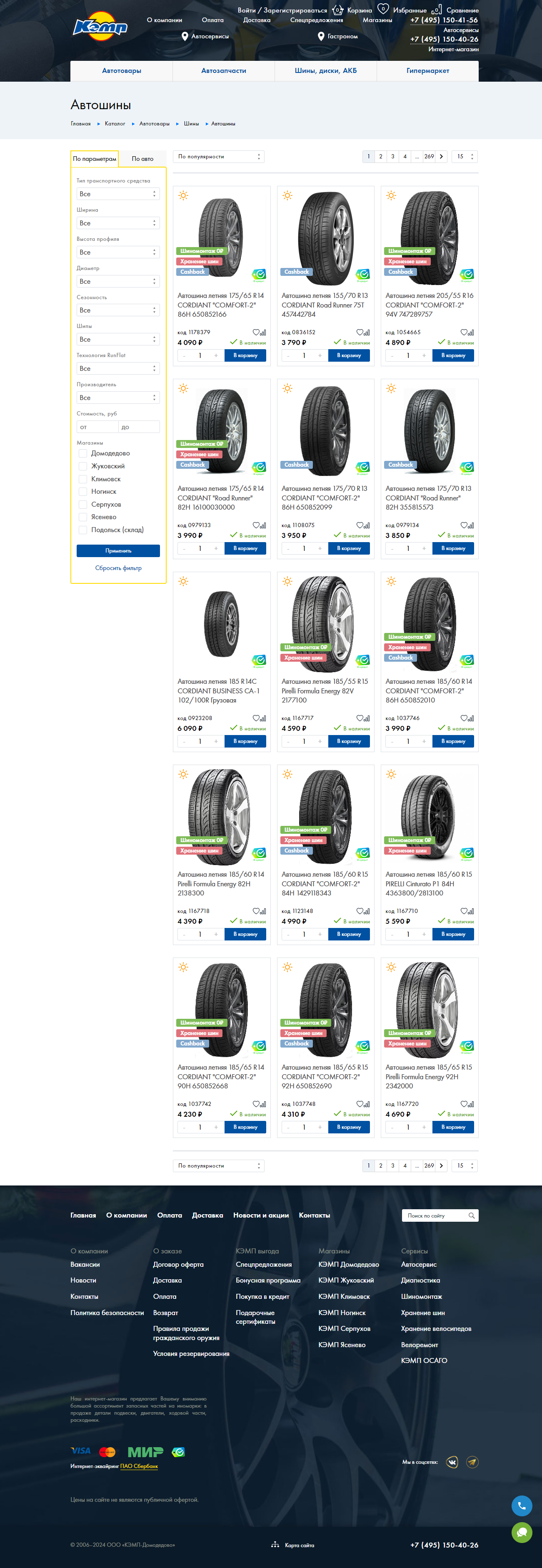Check the Домодедово store checkbox
Viewport: 542px width, 1568px height.
tap(83, 453)
